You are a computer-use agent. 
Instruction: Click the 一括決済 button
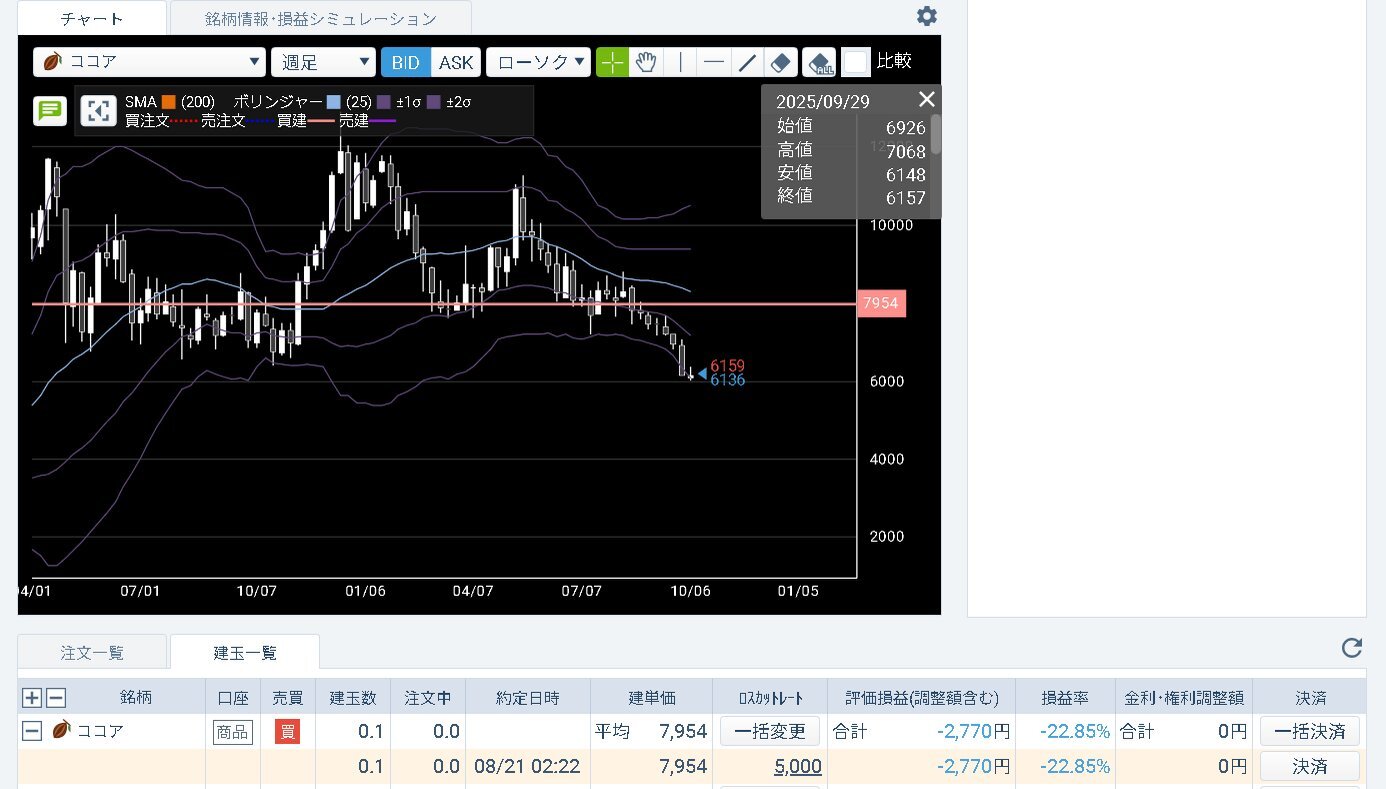coord(1309,731)
